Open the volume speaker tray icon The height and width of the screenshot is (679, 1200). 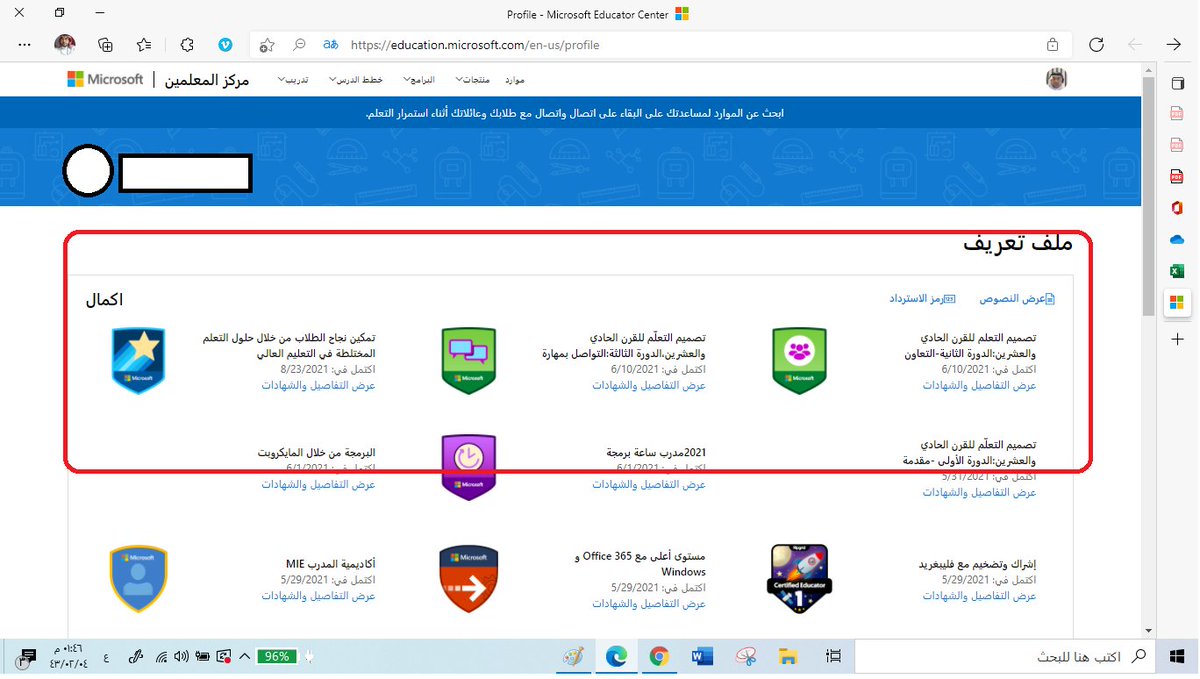click(x=181, y=657)
